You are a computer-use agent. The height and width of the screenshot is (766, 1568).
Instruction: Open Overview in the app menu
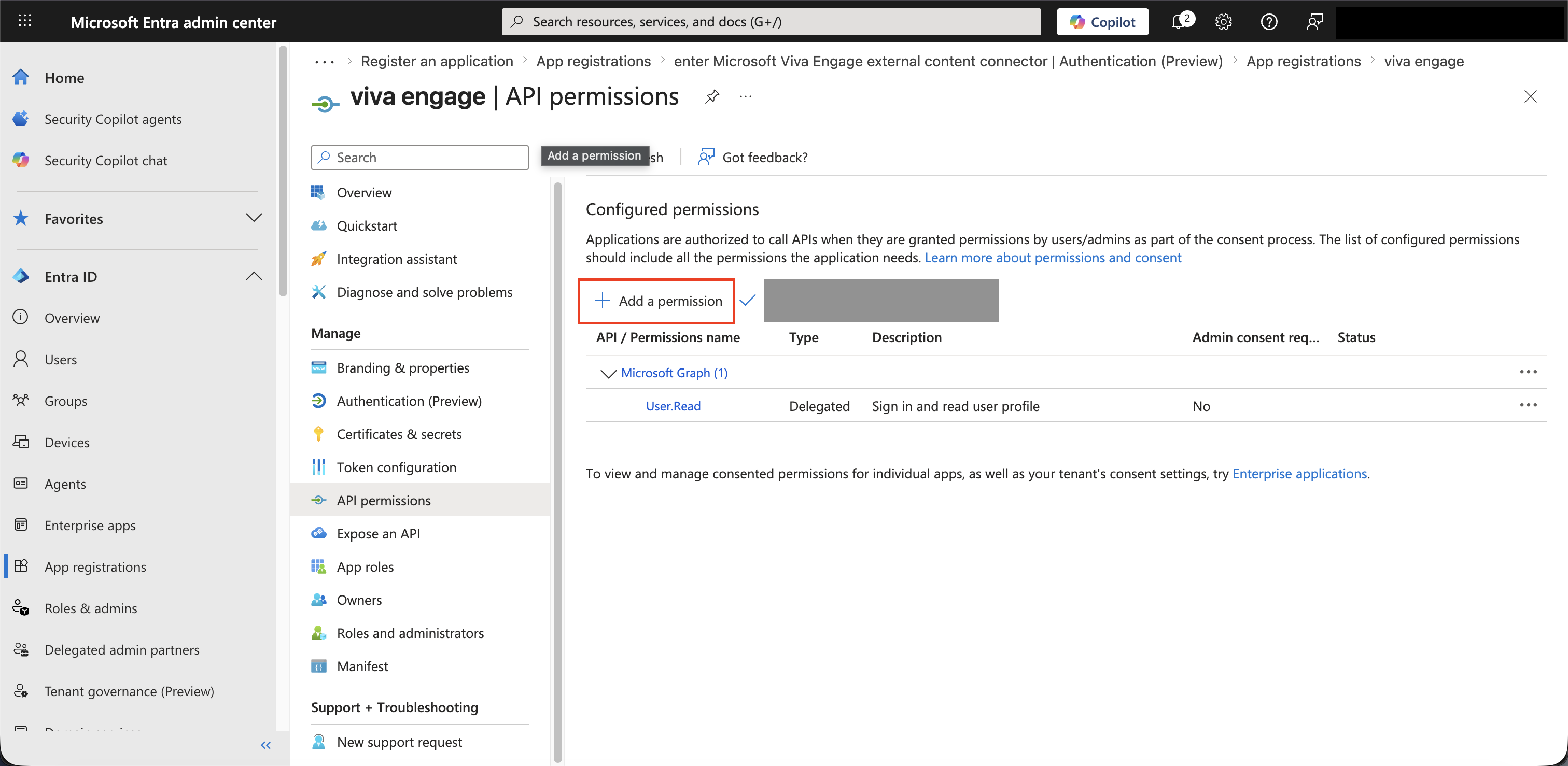[364, 192]
